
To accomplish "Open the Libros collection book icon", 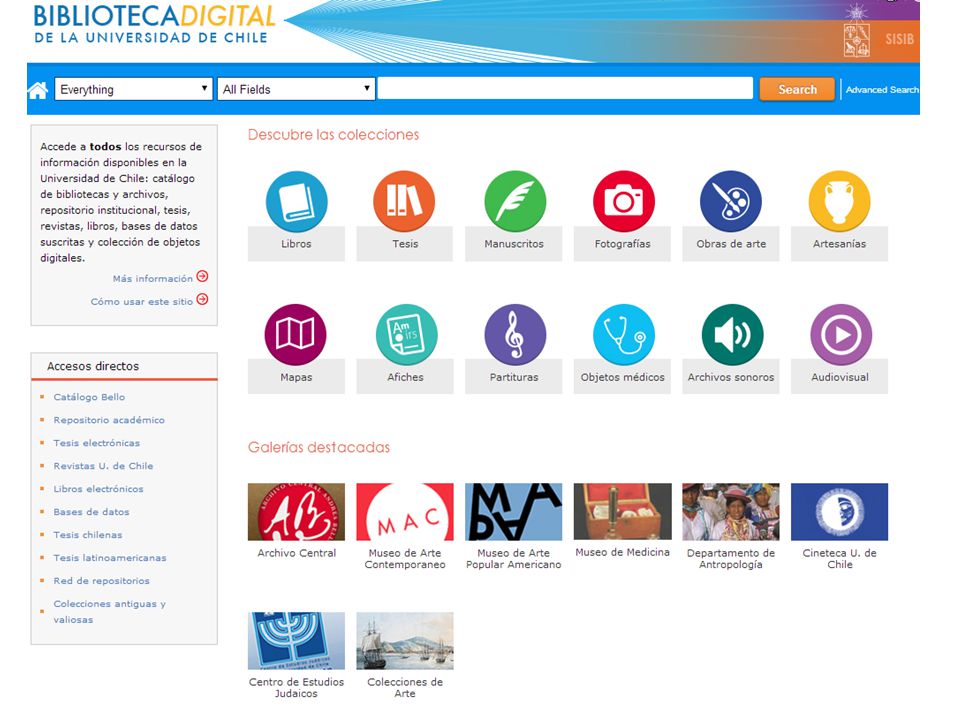I will pos(296,201).
